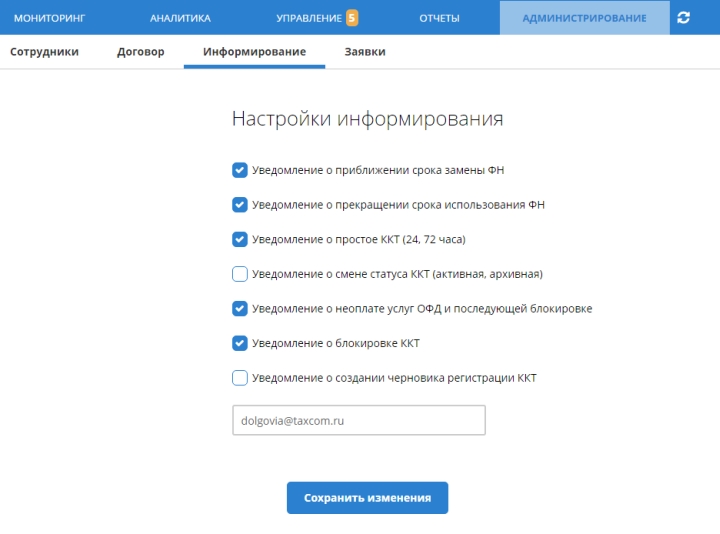Viewport: 720px width, 534px height.
Task: Open the notification badge 5 on Управление
Action: [352, 18]
